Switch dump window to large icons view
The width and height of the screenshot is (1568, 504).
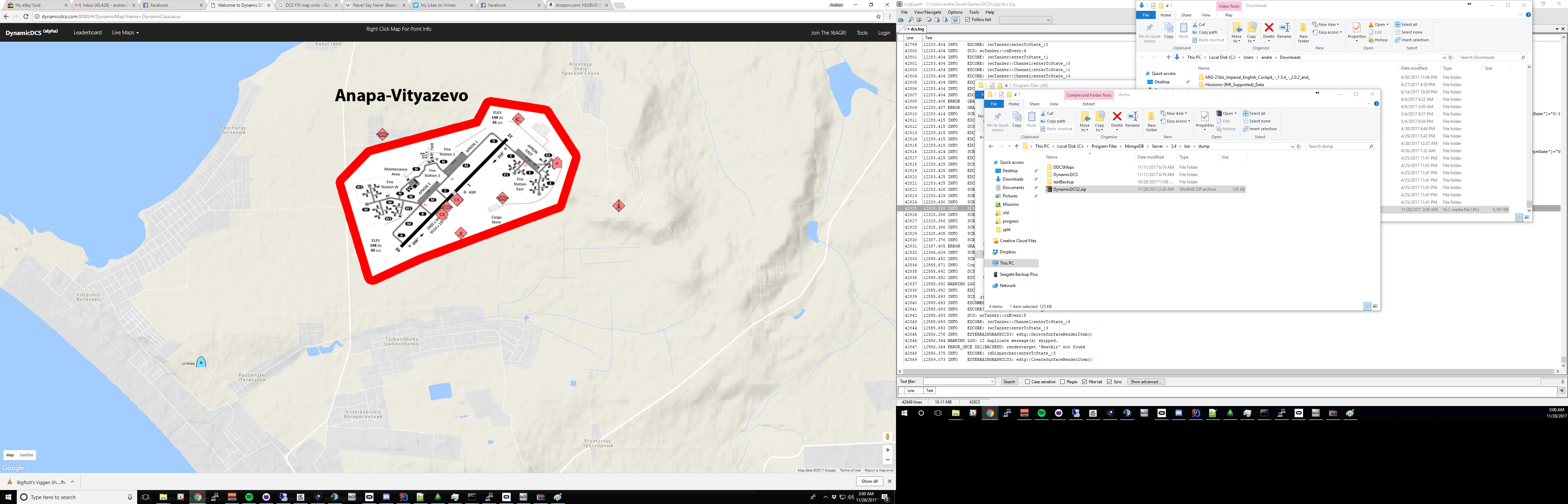click(x=1375, y=306)
